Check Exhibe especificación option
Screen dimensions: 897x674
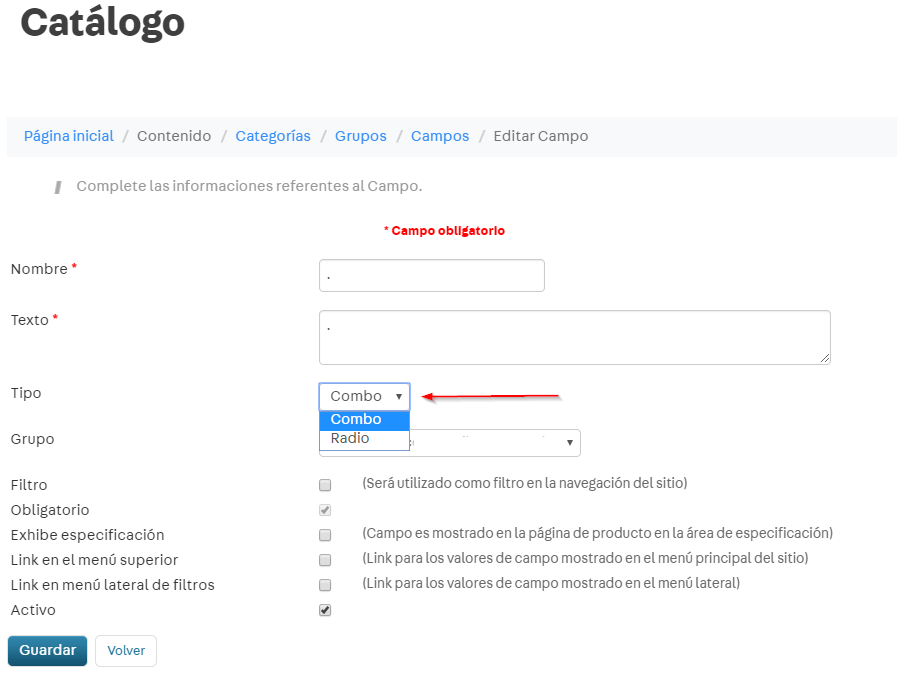[324, 535]
